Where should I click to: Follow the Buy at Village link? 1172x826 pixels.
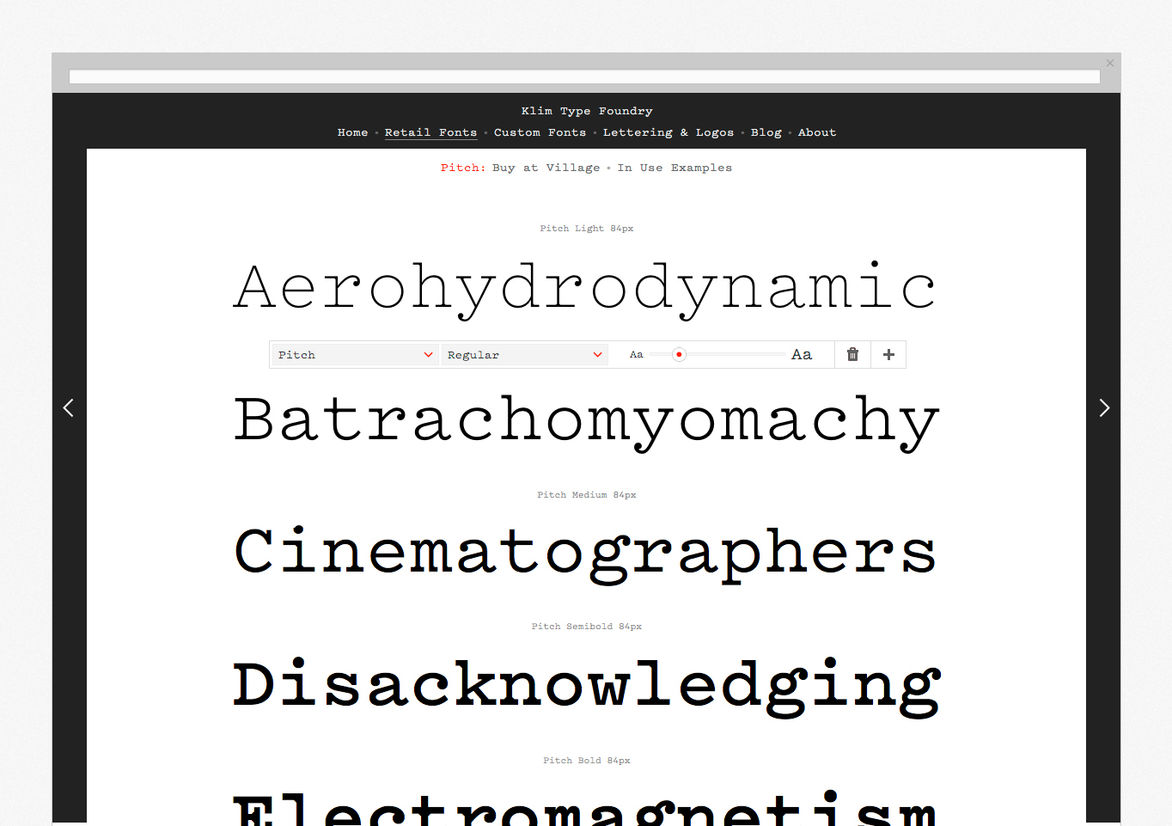click(546, 168)
